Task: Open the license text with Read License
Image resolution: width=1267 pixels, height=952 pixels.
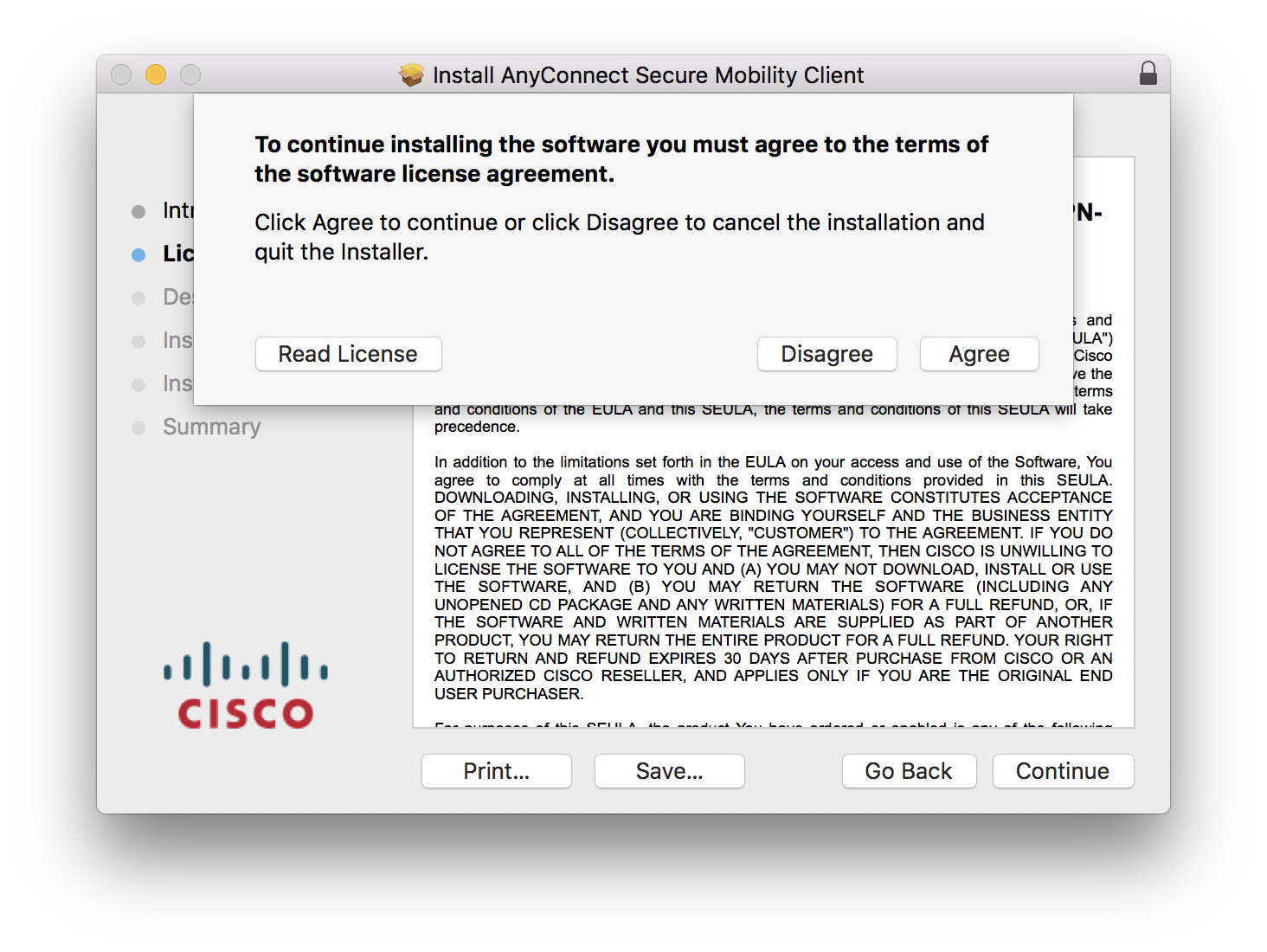Action: coord(348,354)
